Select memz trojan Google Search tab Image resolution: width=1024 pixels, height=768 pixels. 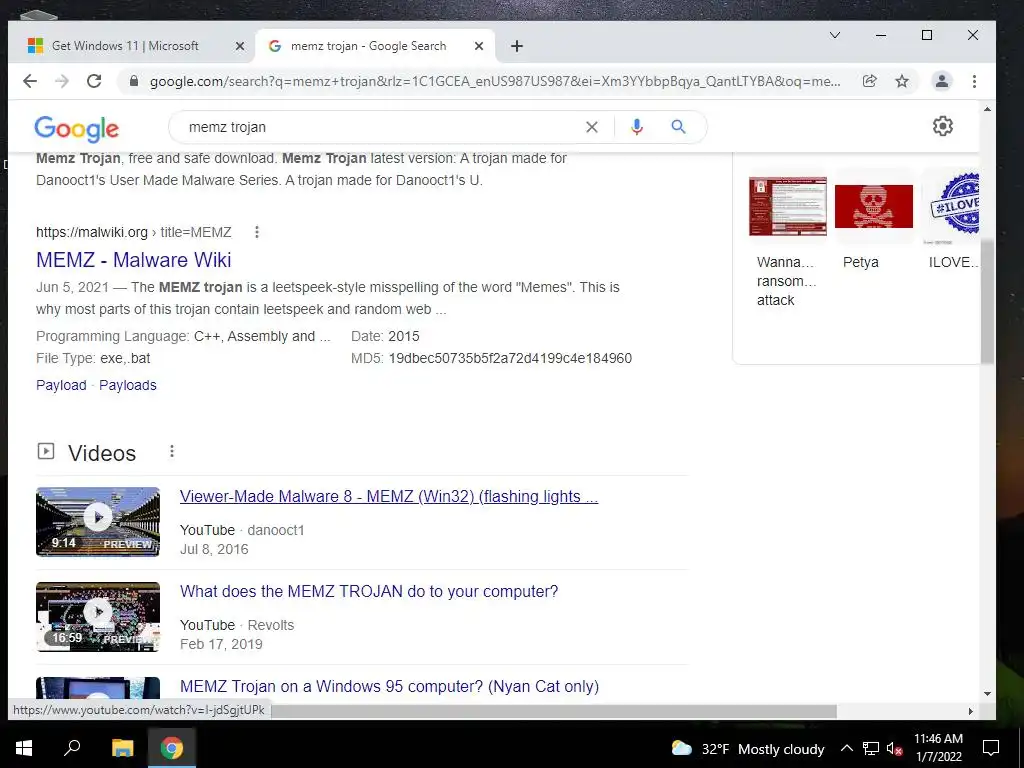point(376,46)
